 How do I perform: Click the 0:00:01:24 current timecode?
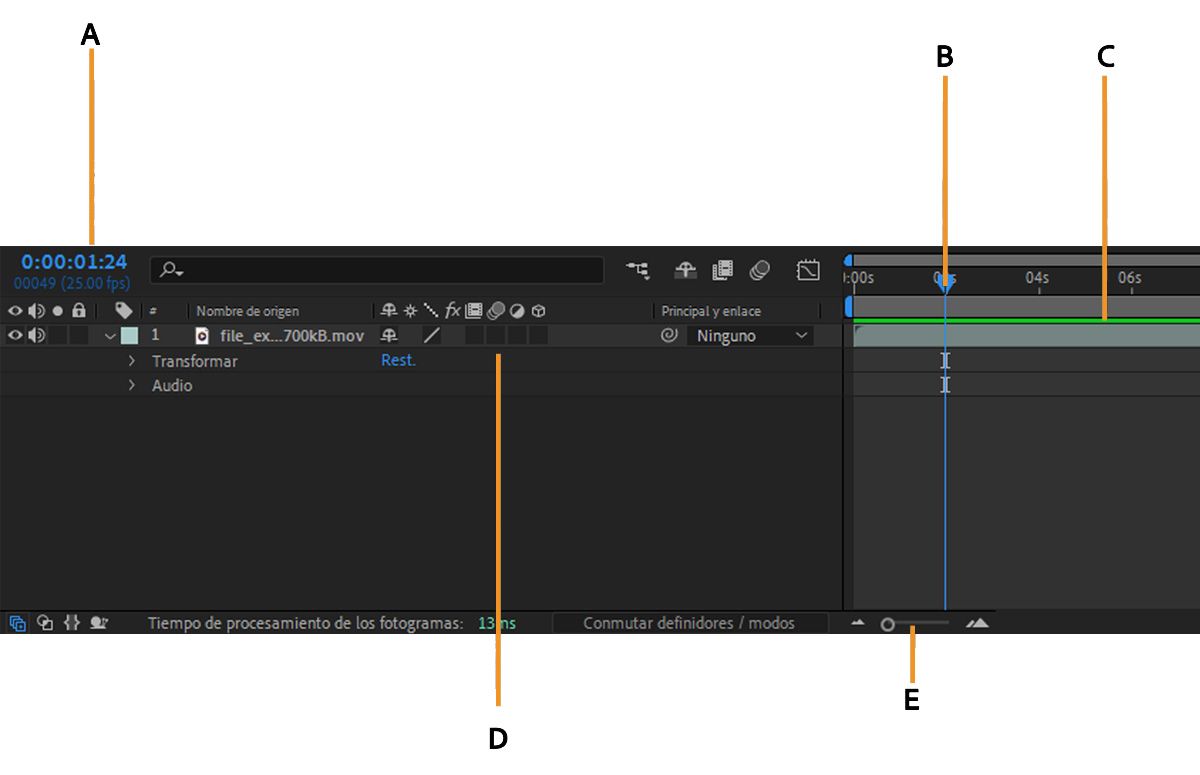click(x=74, y=262)
